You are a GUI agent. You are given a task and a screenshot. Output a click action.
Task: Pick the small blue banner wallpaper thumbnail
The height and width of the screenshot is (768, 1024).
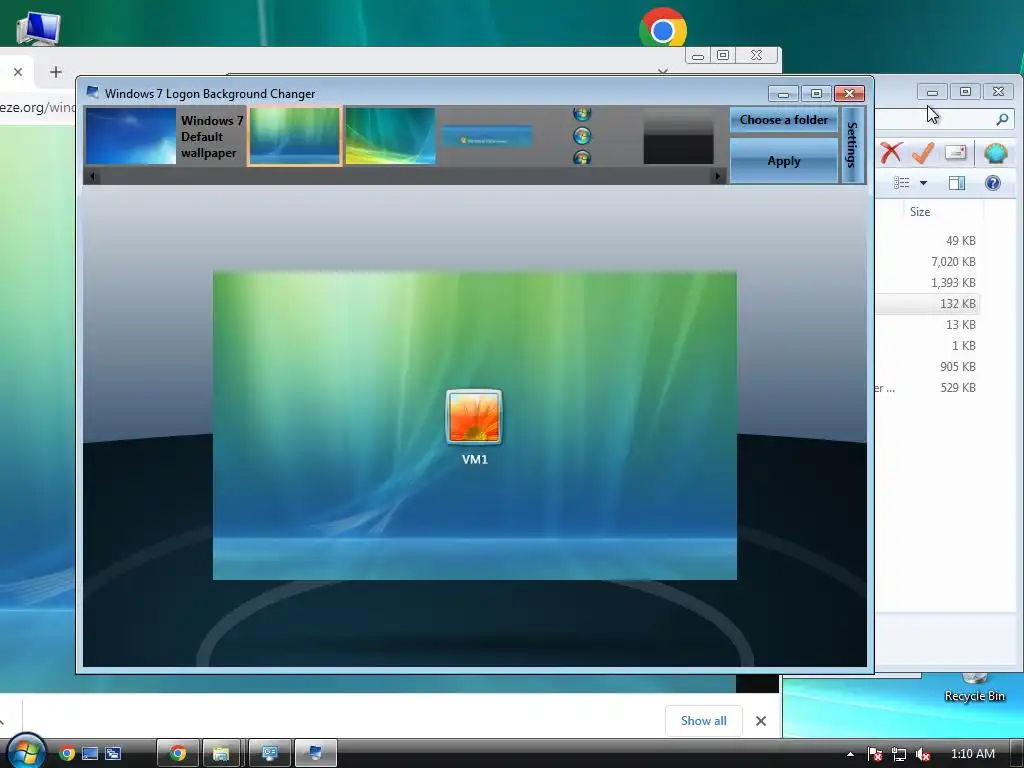487,136
